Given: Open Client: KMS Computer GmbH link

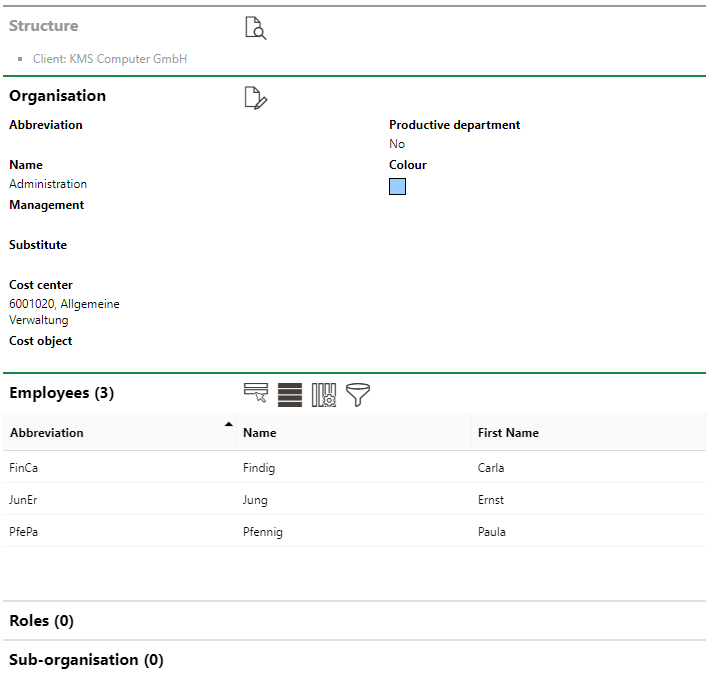Looking at the screenshot, I should pos(110,59).
